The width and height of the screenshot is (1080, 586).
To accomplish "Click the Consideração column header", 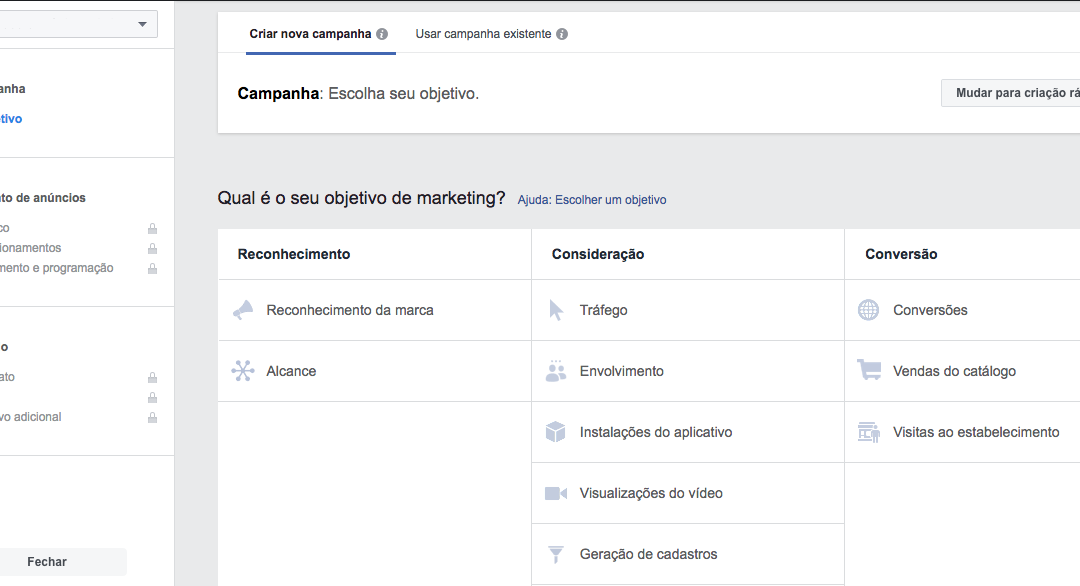I will [598, 254].
